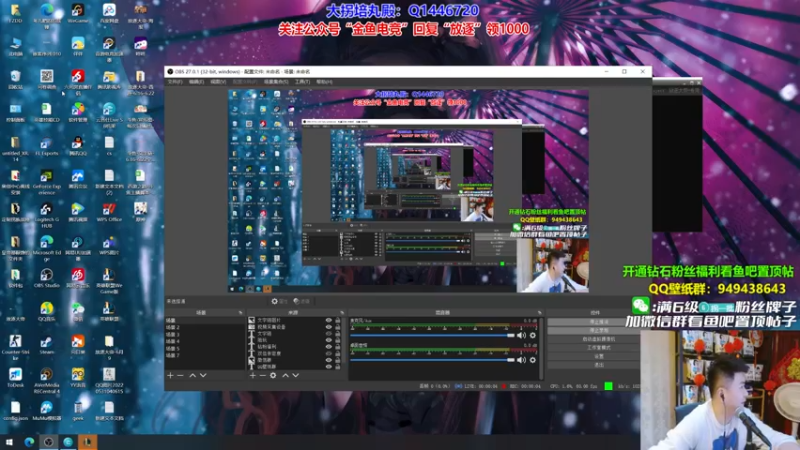Click 属性 properties button above Scenes

280,302
